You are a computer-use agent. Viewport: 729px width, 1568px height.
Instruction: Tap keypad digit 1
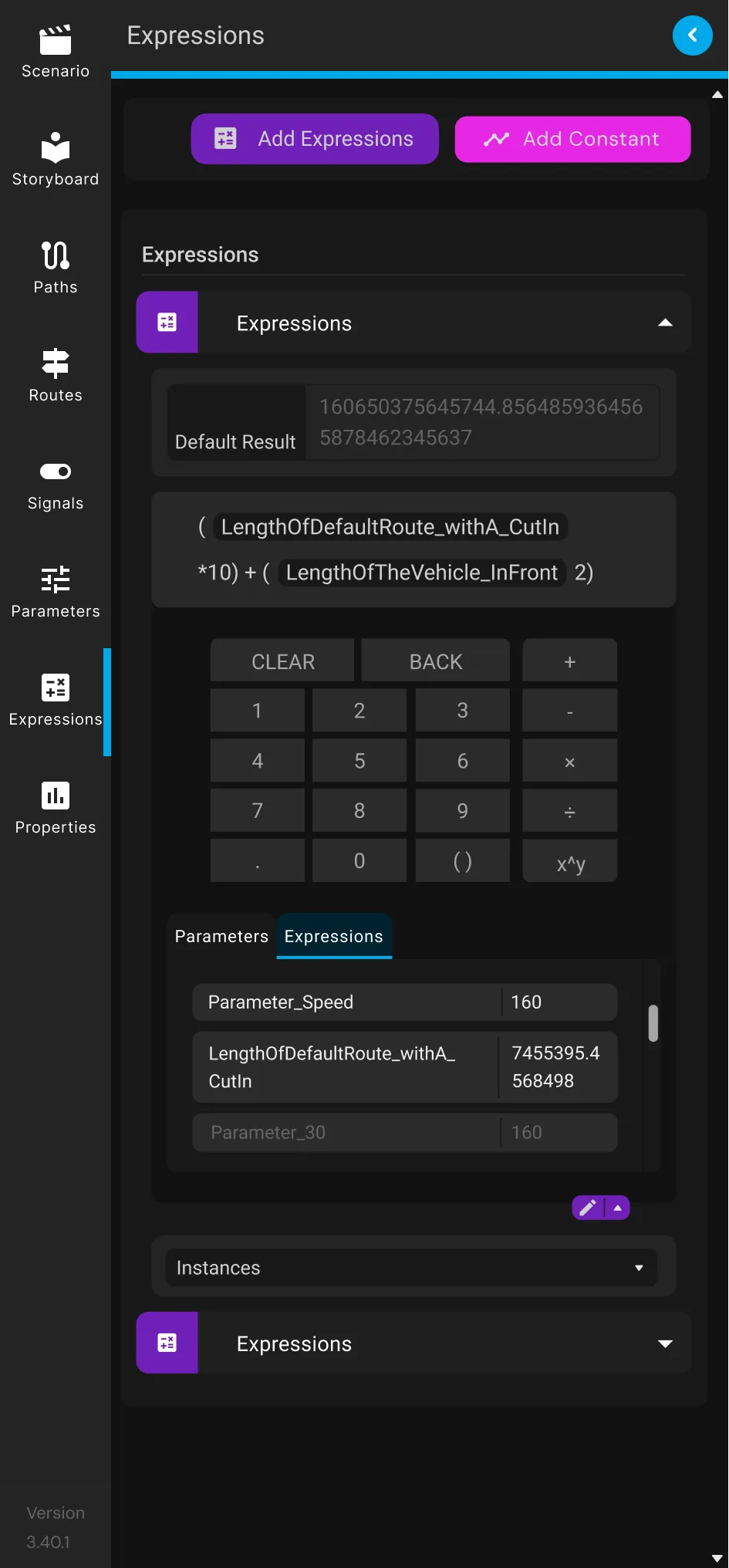pyautogui.click(x=258, y=711)
